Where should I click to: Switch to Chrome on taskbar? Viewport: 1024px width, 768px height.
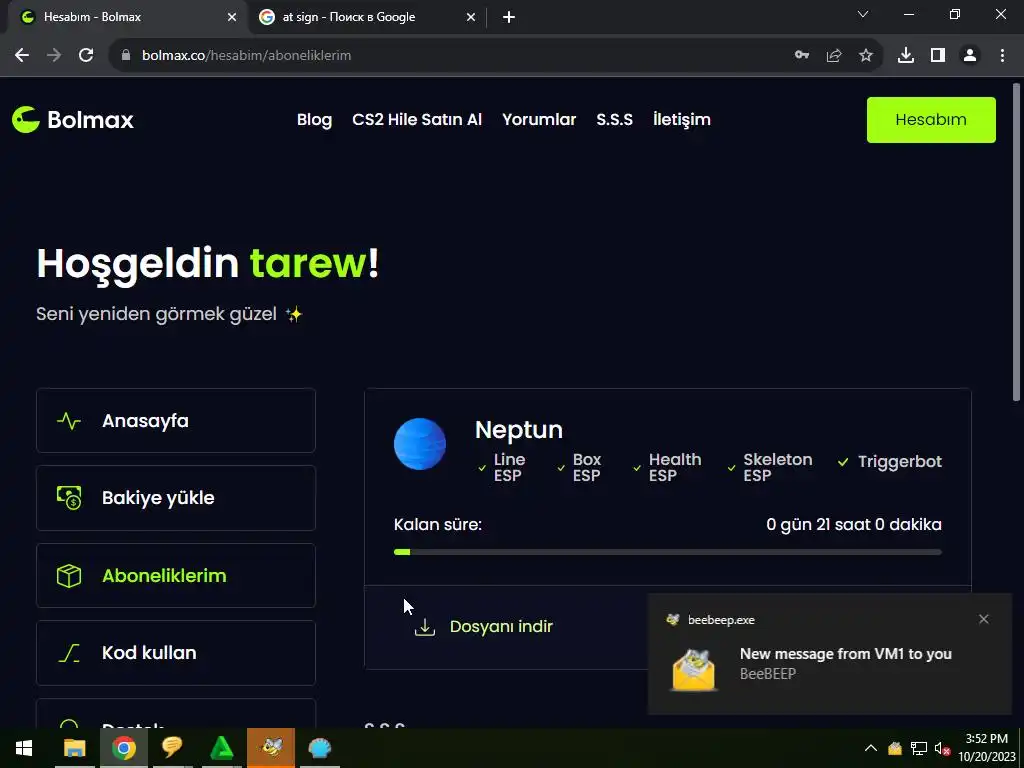(123, 748)
